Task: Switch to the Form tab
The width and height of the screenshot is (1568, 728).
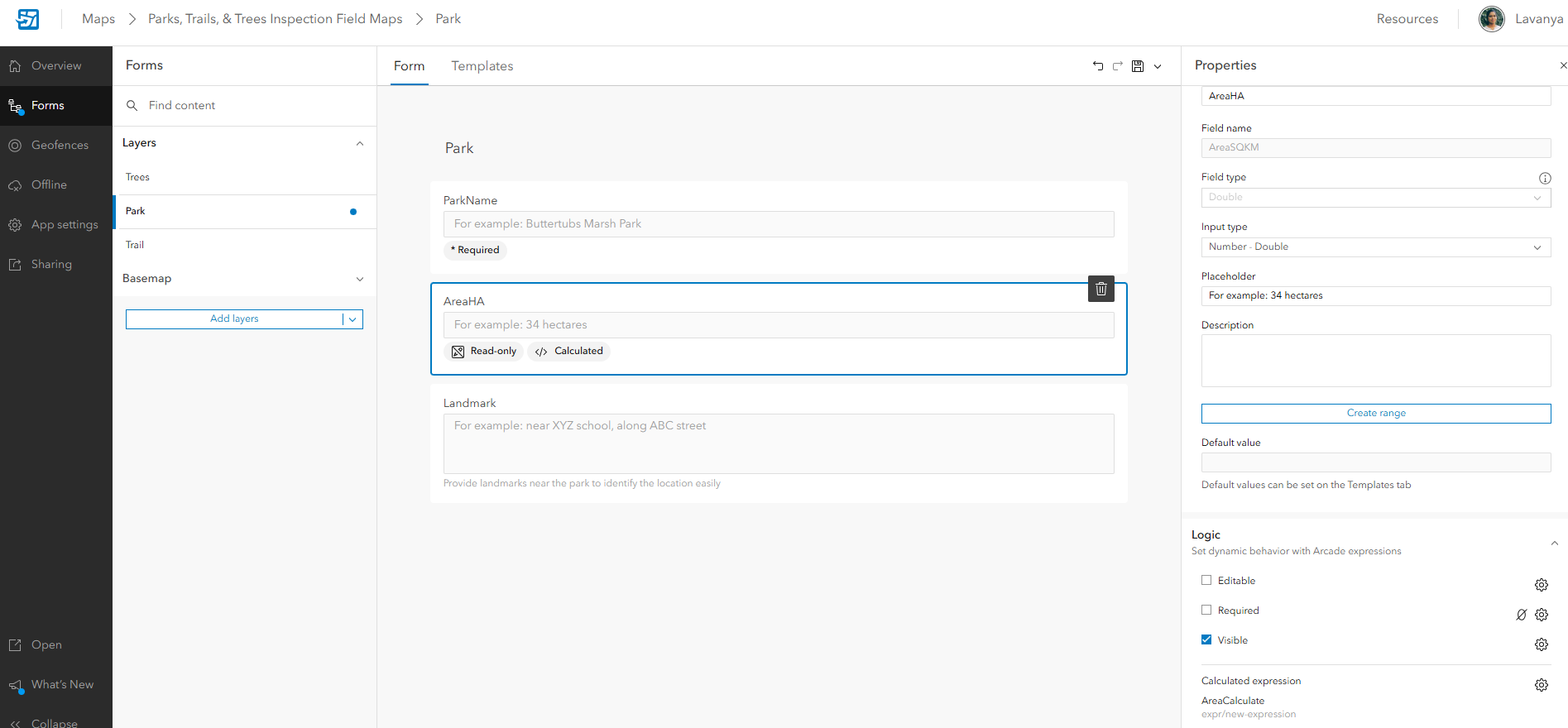Action: [x=410, y=66]
